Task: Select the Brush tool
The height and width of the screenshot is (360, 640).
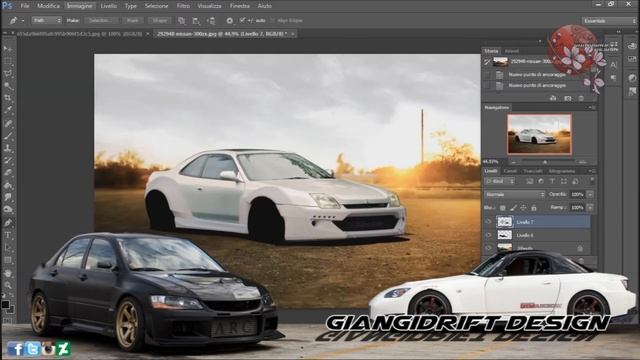Action: (8, 136)
